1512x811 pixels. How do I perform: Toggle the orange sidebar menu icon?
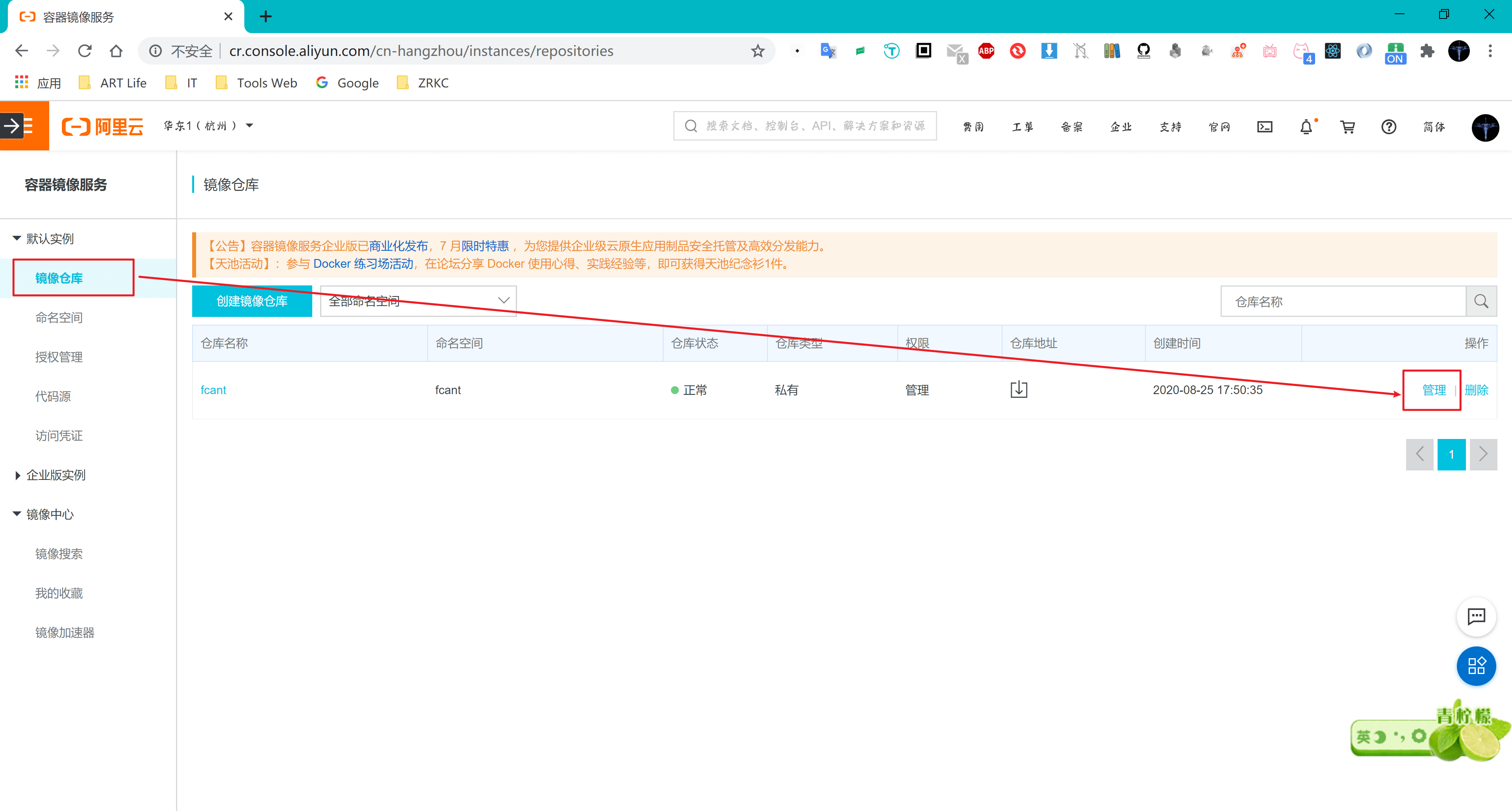point(24,126)
